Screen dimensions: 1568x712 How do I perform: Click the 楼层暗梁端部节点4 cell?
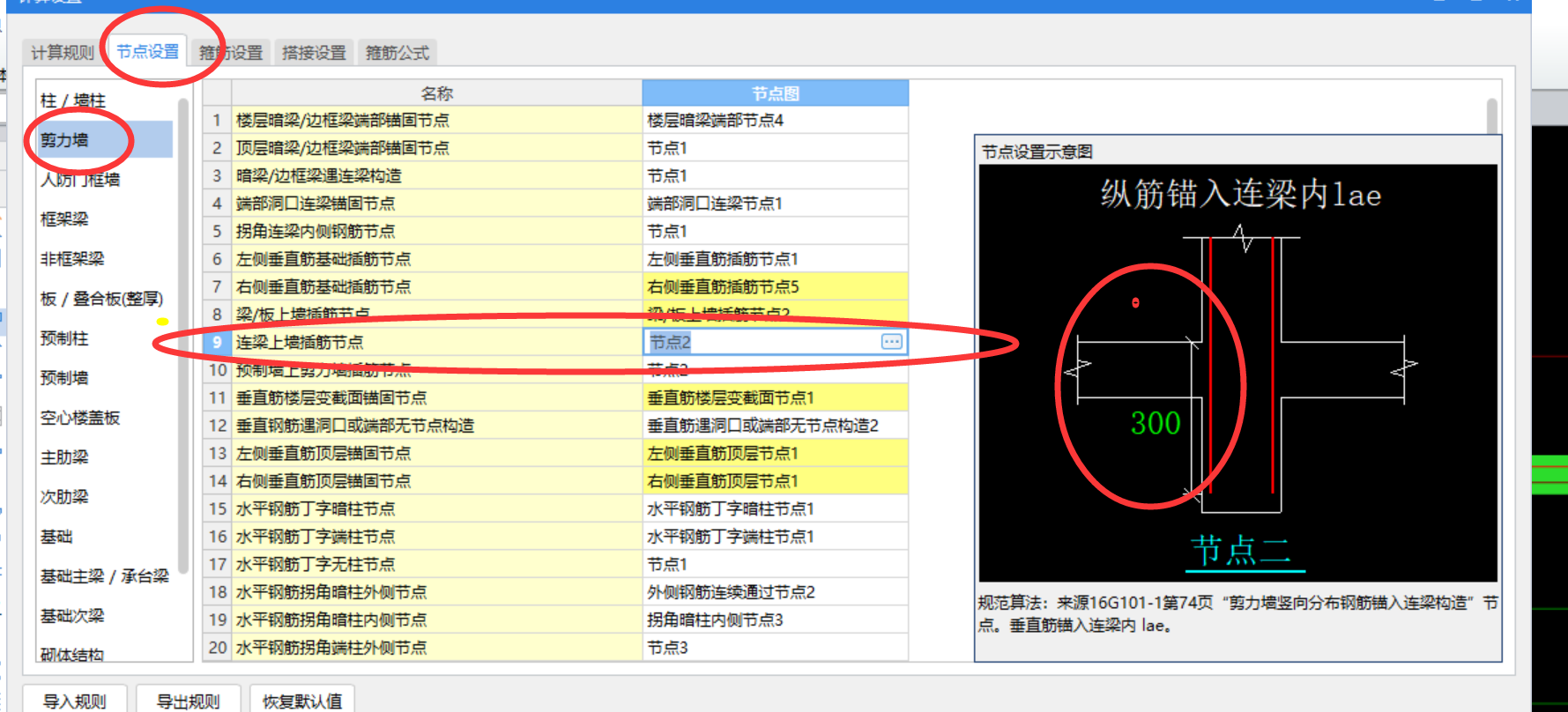[x=776, y=120]
